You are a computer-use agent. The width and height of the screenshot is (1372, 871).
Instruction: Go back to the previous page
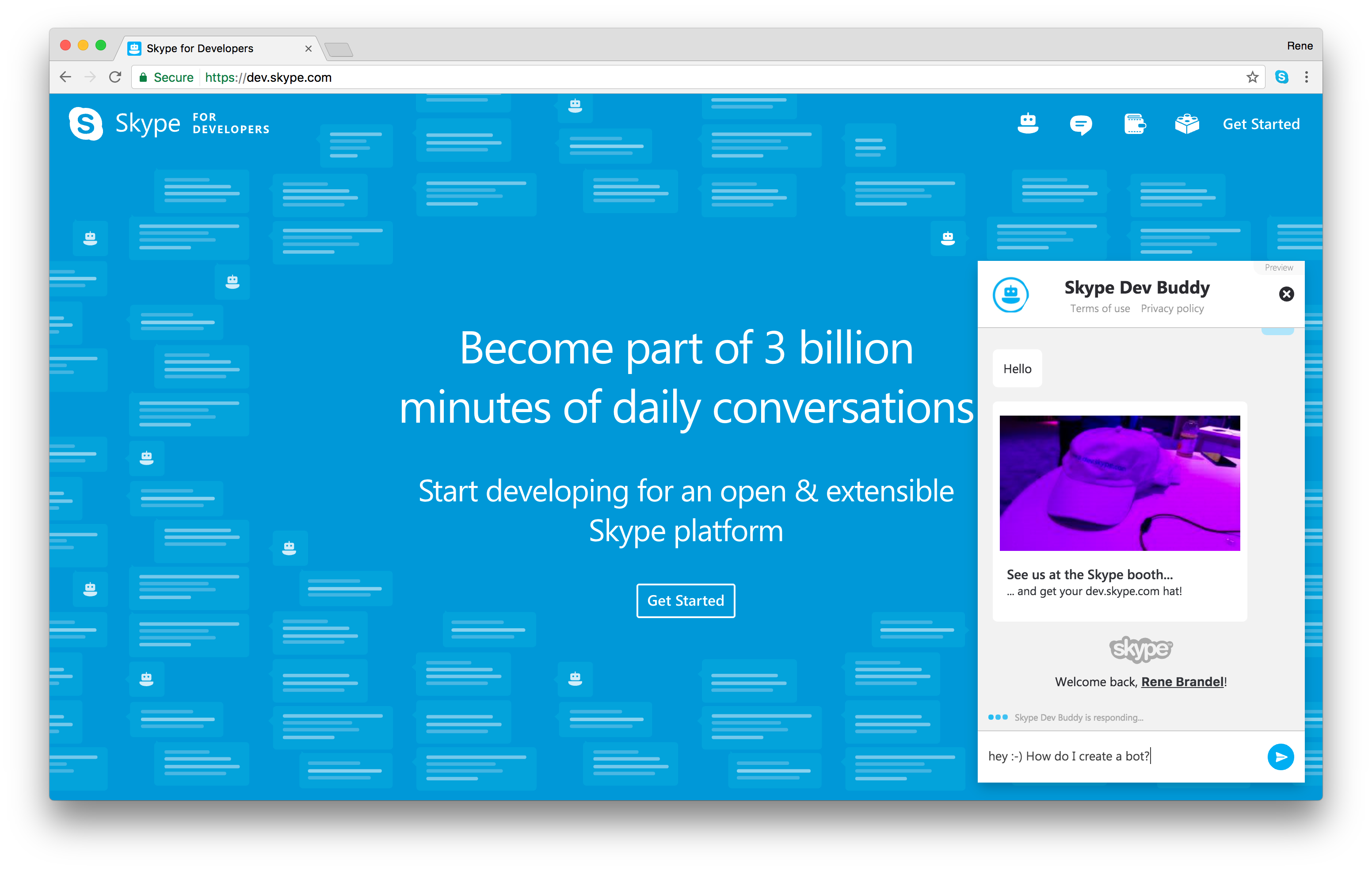(x=65, y=77)
